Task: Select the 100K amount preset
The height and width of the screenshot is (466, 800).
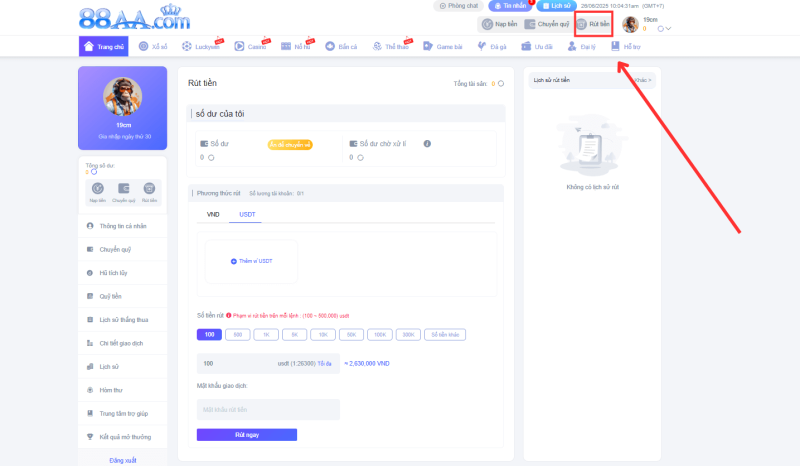Action: pyautogui.click(x=380, y=335)
